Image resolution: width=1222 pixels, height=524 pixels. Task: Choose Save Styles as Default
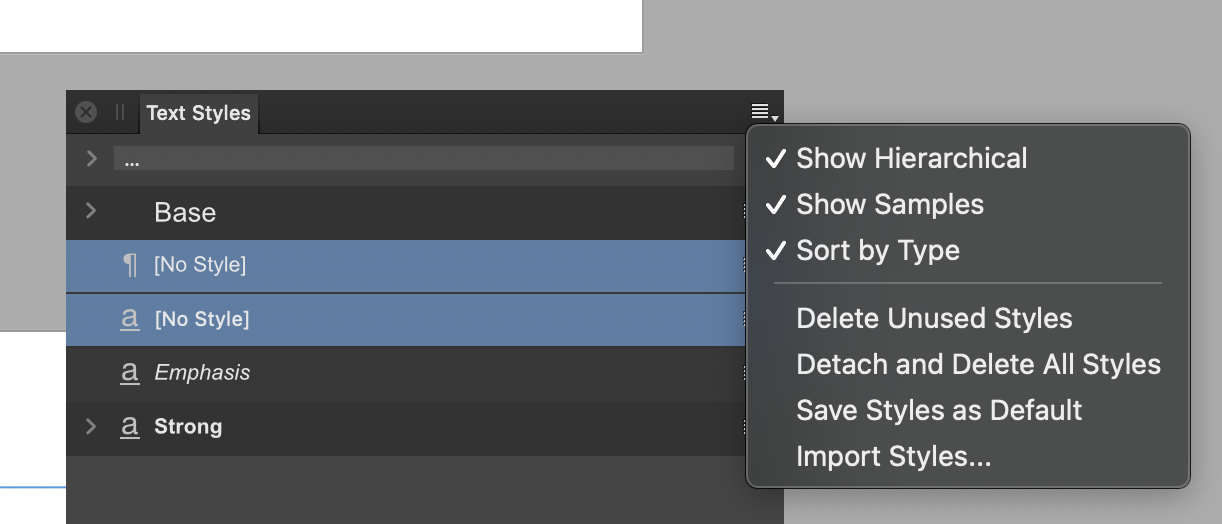(939, 410)
